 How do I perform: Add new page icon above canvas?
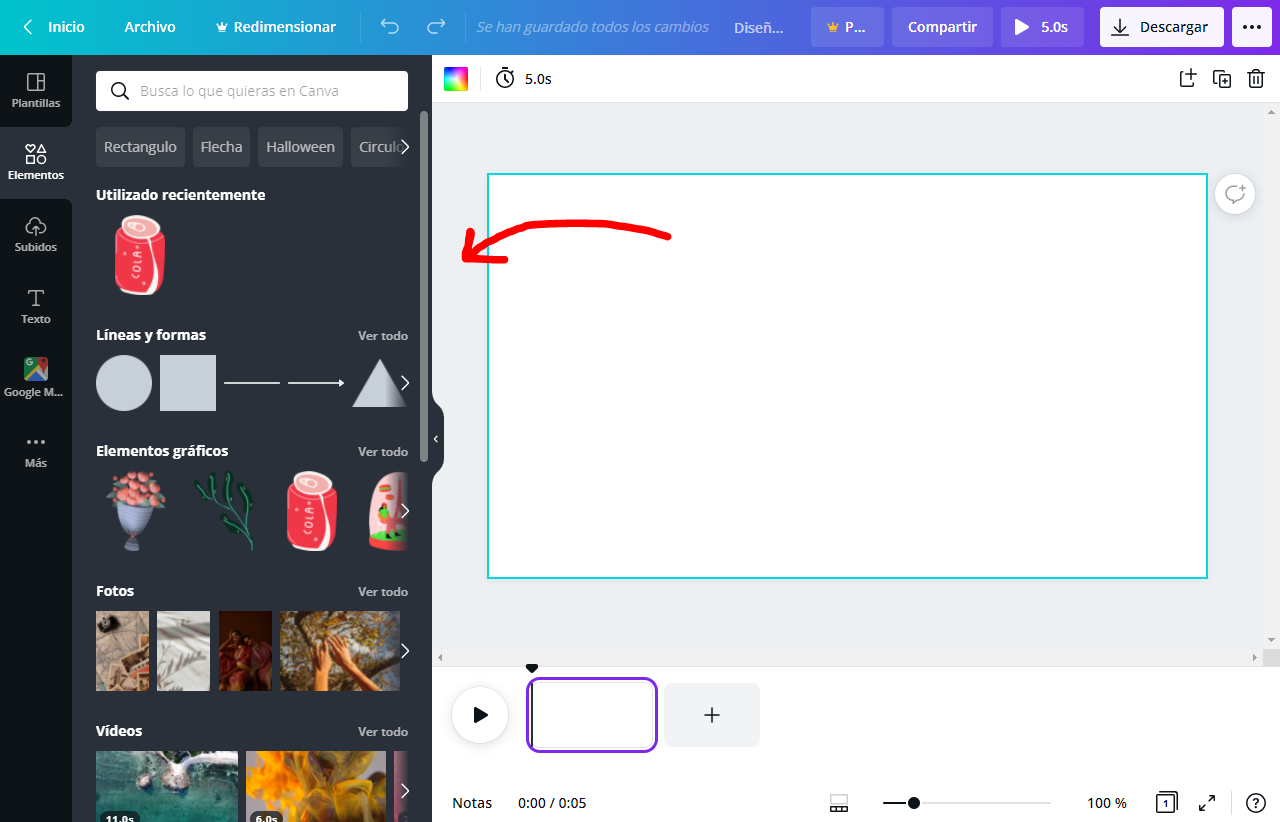1187,79
